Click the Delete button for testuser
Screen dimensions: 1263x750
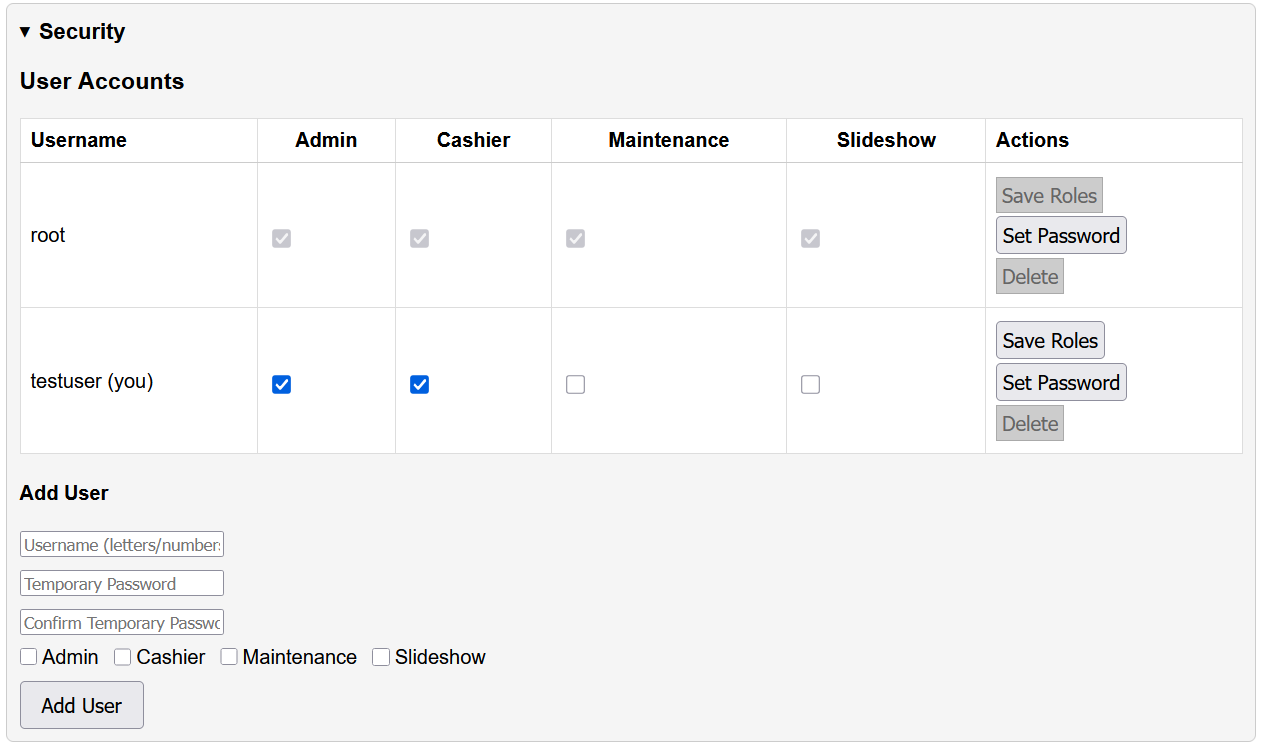[x=1029, y=423]
